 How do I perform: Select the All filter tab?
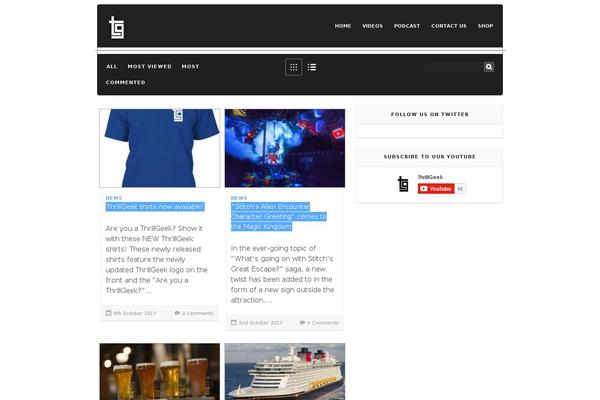112,67
